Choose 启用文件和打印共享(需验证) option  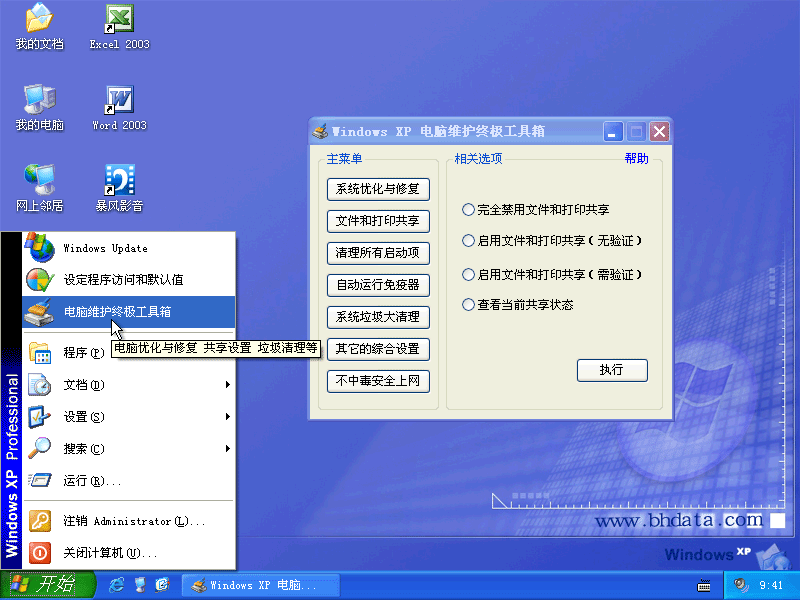(x=468, y=274)
